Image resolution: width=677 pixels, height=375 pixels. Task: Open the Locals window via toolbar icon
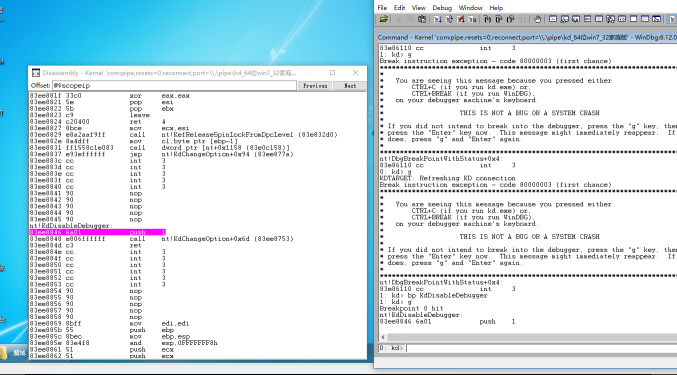576,19
